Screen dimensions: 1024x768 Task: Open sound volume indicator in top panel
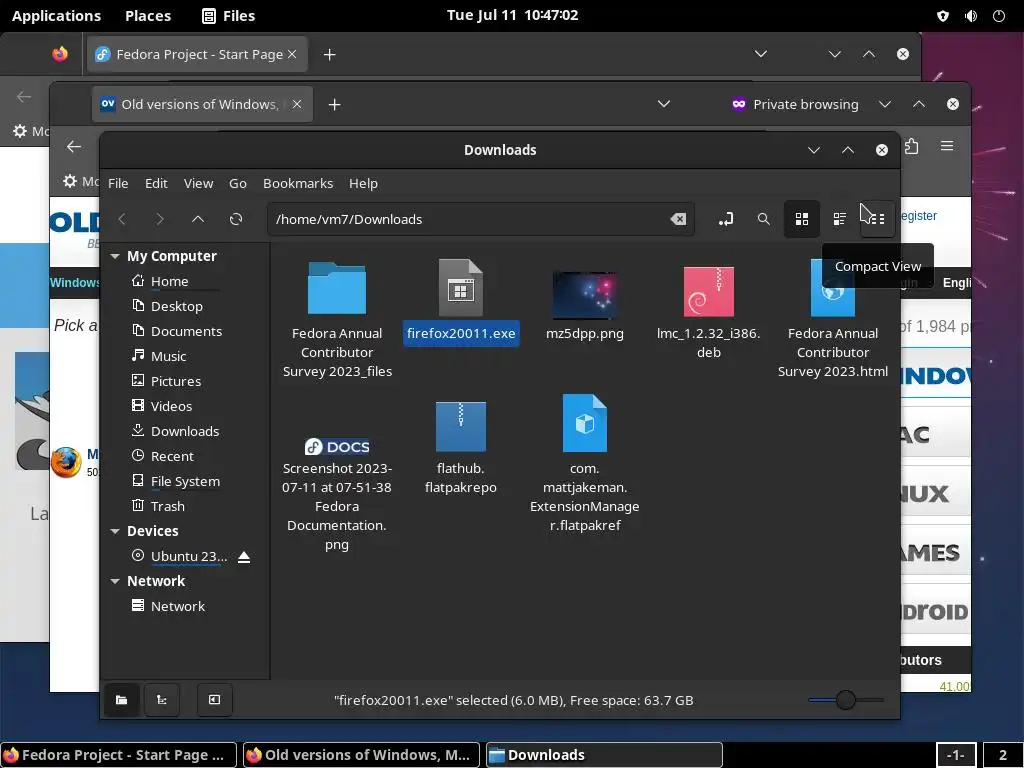[x=971, y=16]
